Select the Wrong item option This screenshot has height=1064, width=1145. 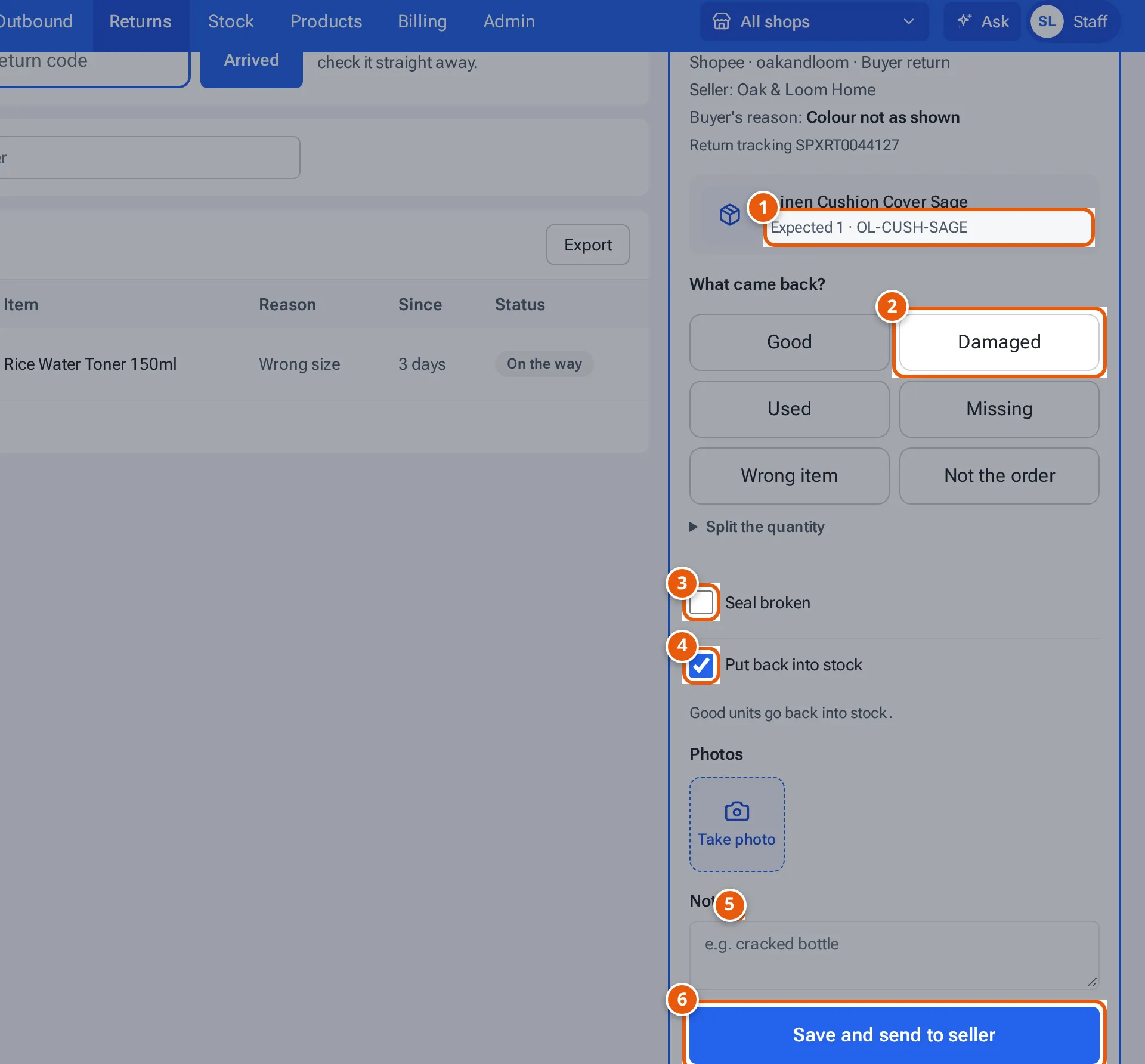(x=789, y=475)
